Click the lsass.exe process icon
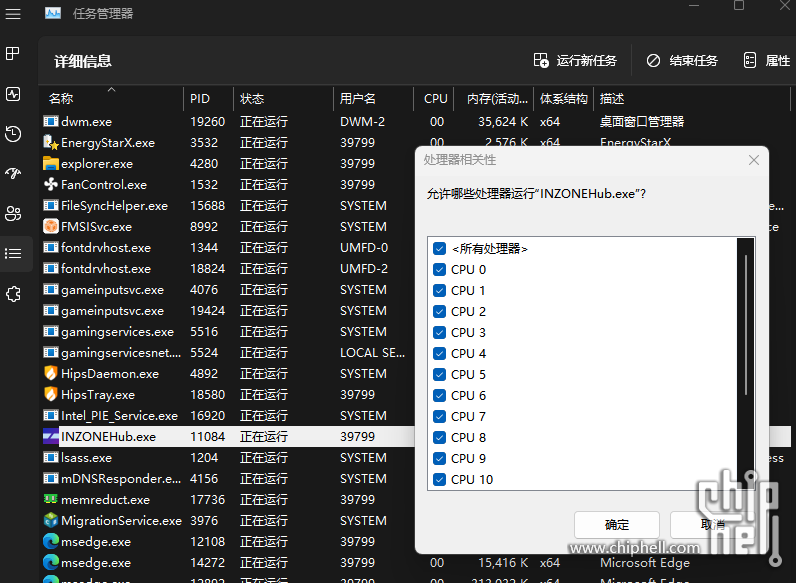The image size is (796, 583). tap(50, 458)
